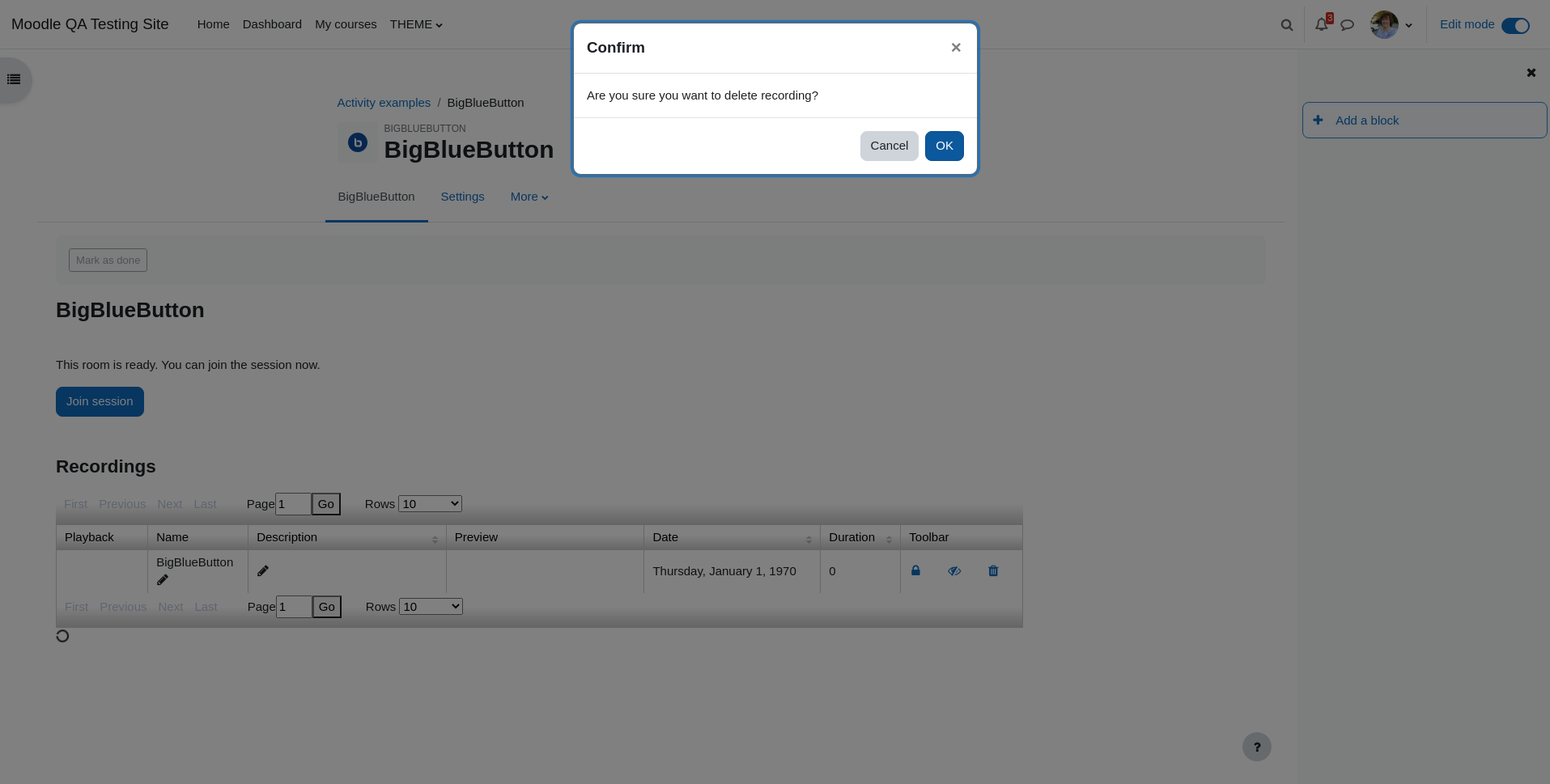This screenshot has height=784, width=1550.
Task: Sort by Description column arrows
Action: click(x=435, y=539)
